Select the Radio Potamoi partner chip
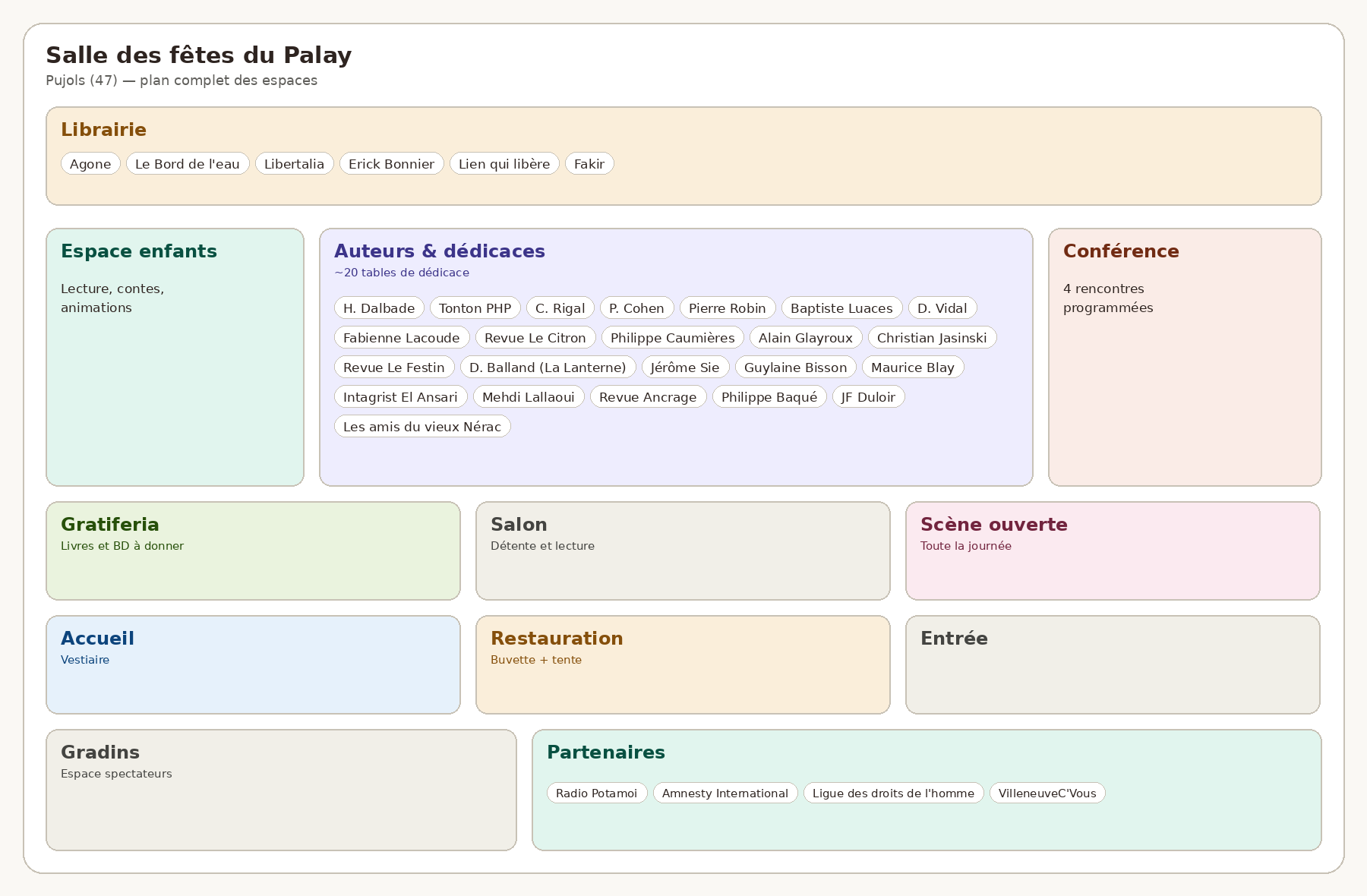Screen dimensions: 1367x896 click(x=597, y=793)
